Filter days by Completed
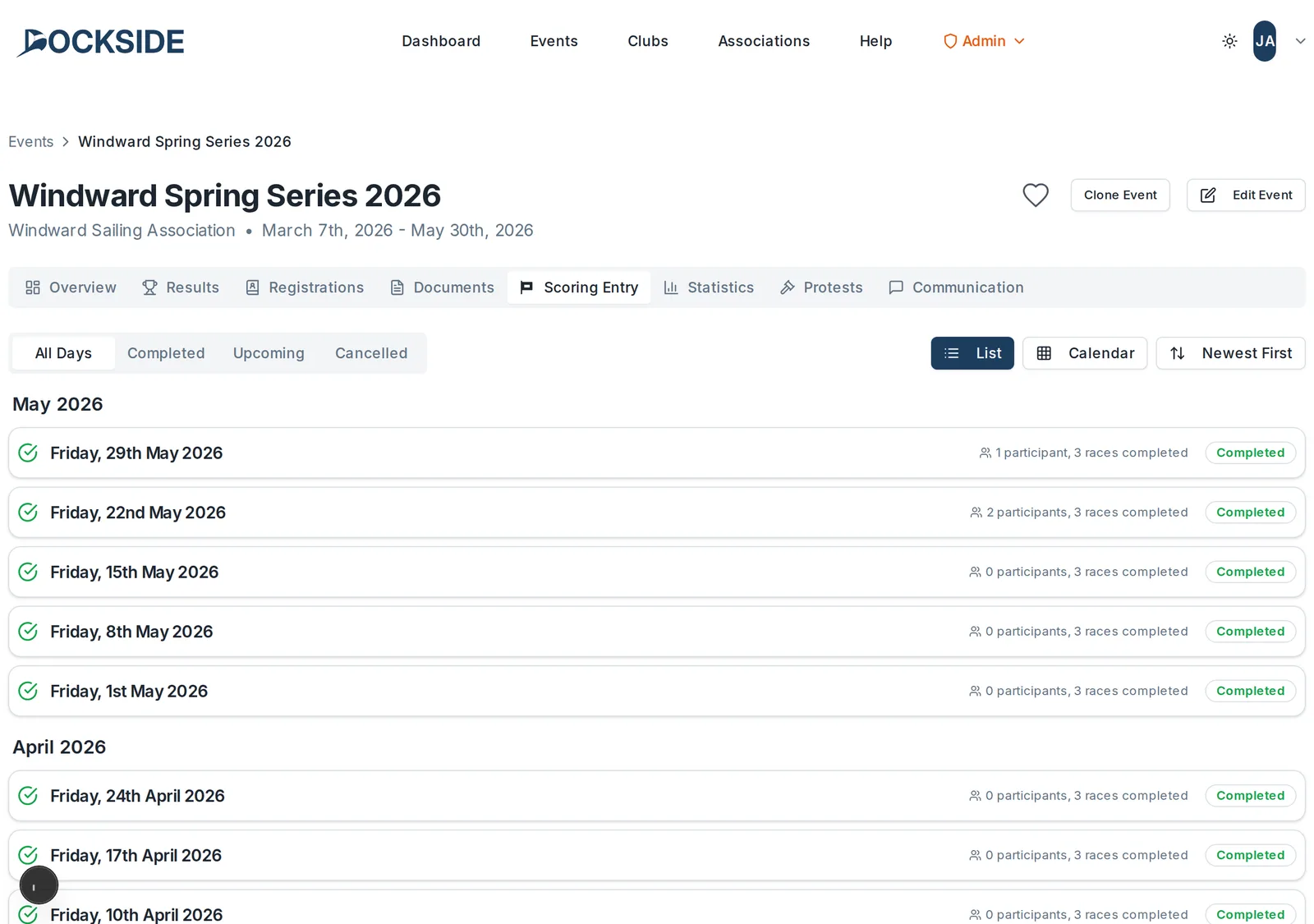Image resolution: width=1314 pixels, height=924 pixels. click(x=166, y=353)
